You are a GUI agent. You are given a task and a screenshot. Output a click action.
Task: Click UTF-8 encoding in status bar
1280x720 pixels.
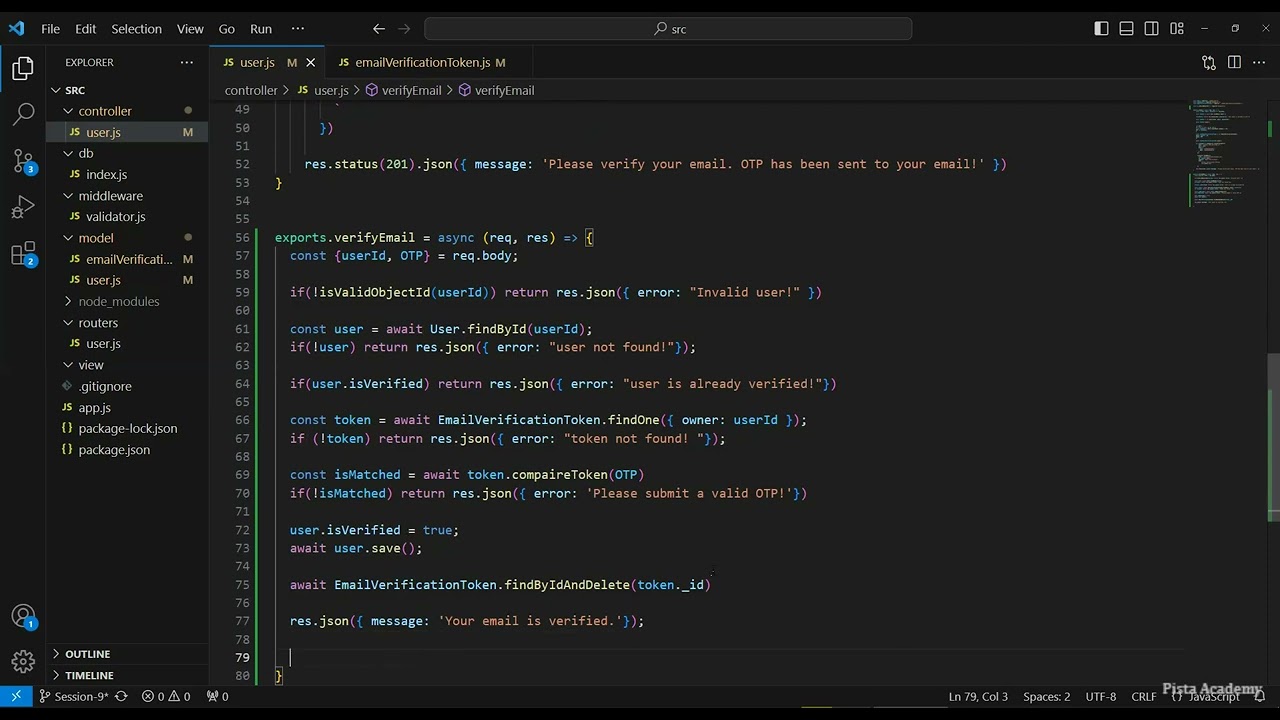pyautogui.click(x=1100, y=696)
